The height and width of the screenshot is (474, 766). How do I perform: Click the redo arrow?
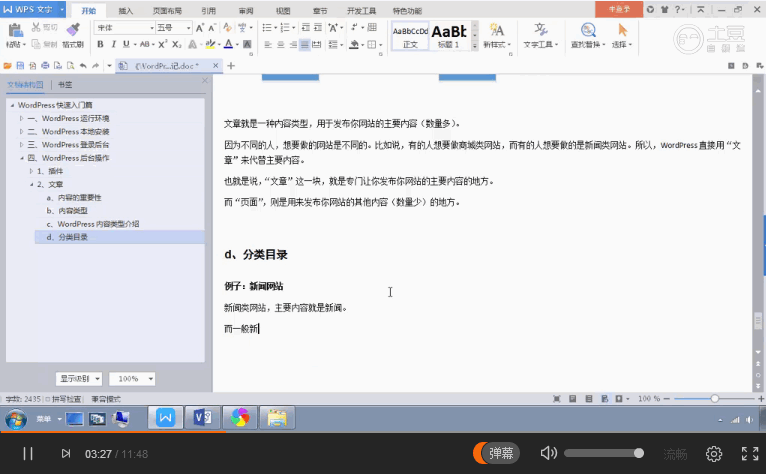point(96,65)
